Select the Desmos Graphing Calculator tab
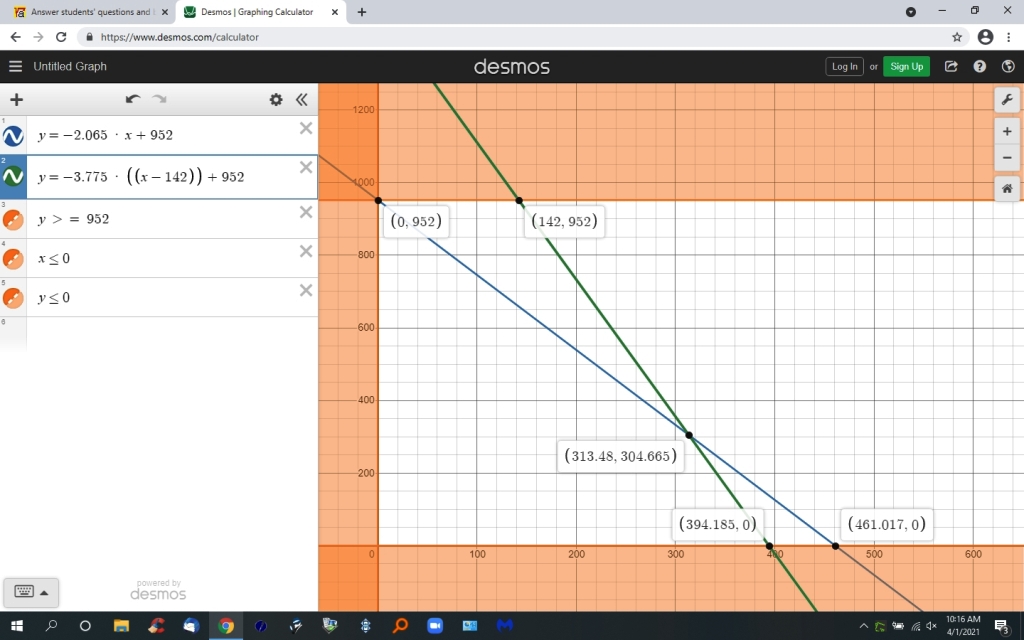Screen dimensions: 1024x640 (256, 12)
